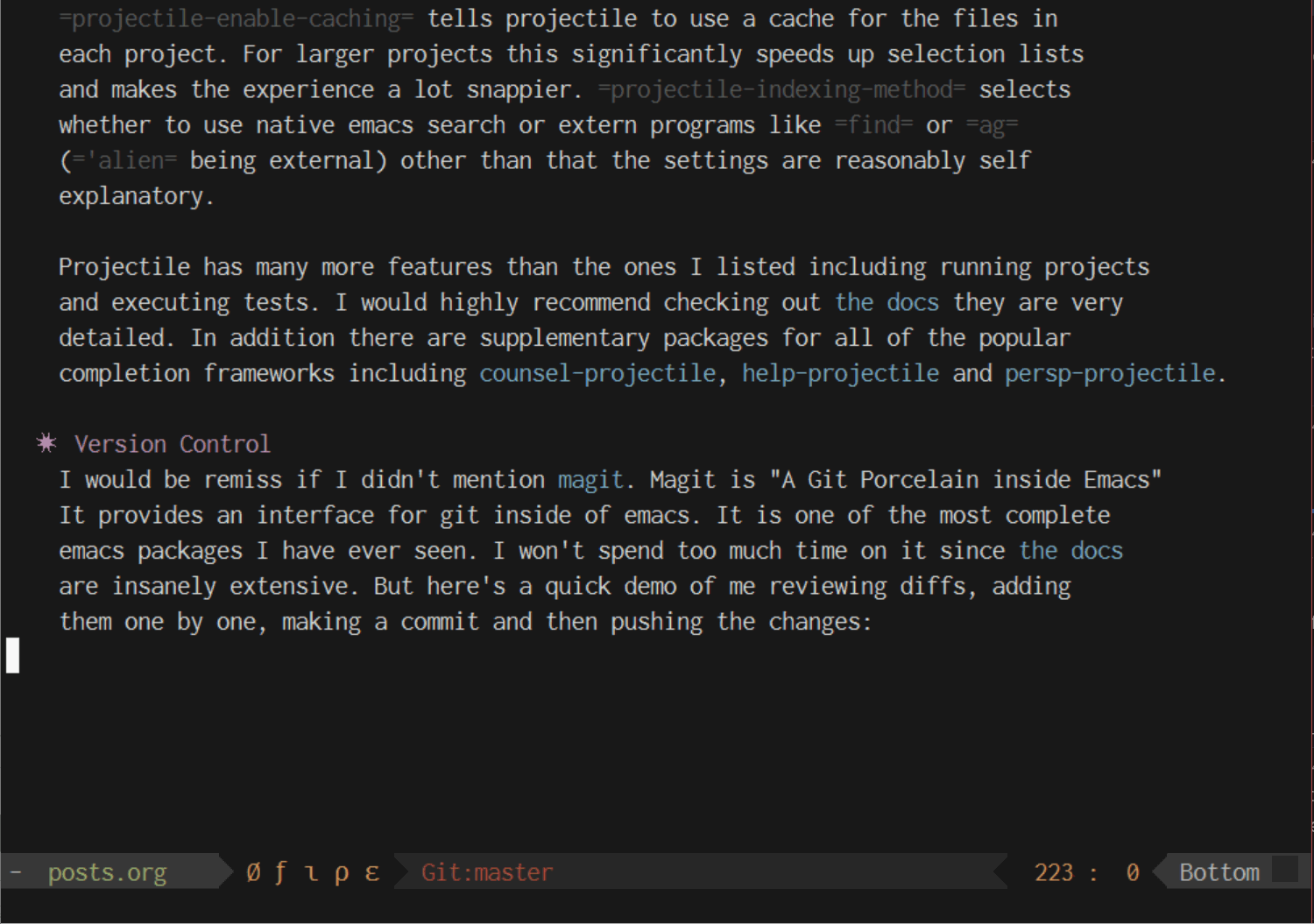Select the posts.org buffer name
1314x924 pixels.
coord(107,872)
